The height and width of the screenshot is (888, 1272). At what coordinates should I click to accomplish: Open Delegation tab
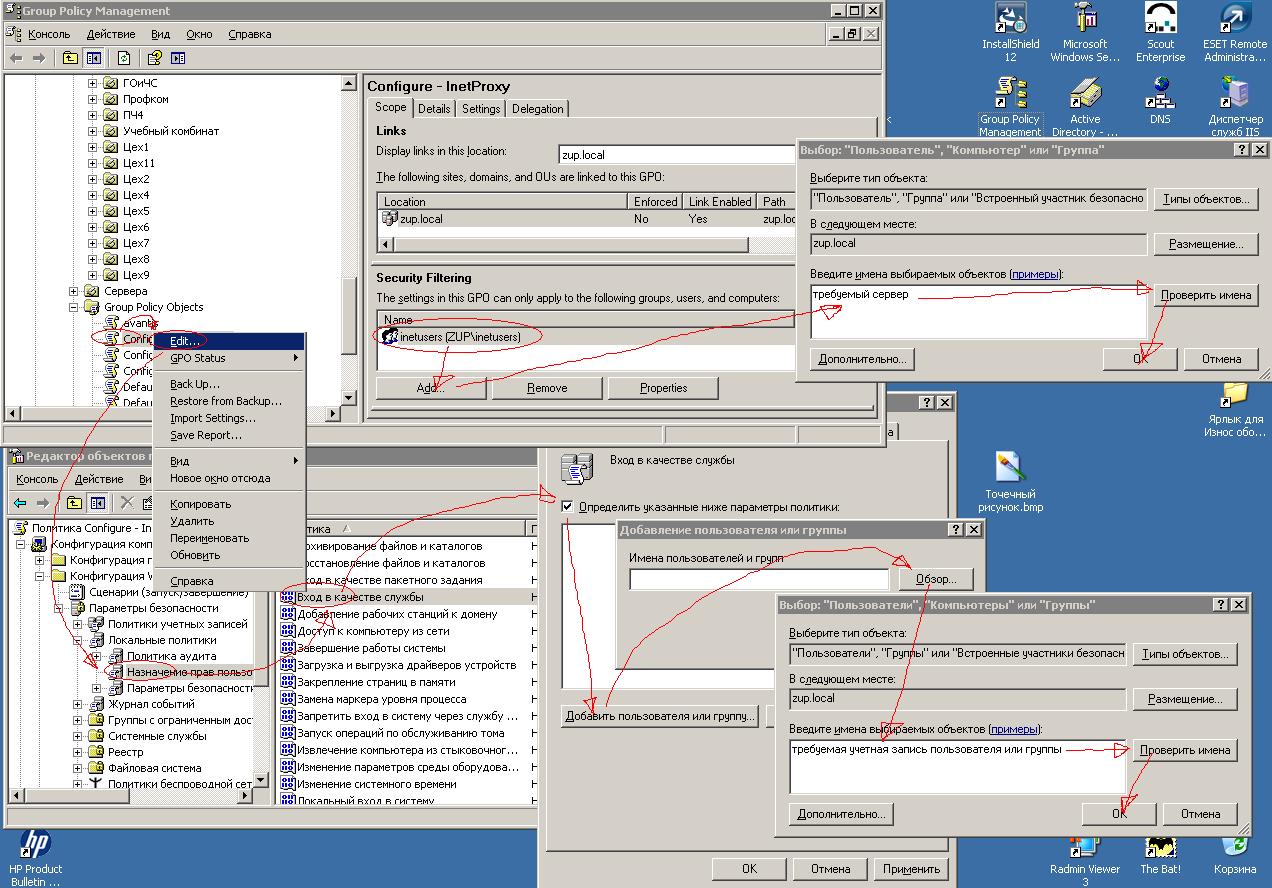pos(538,109)
